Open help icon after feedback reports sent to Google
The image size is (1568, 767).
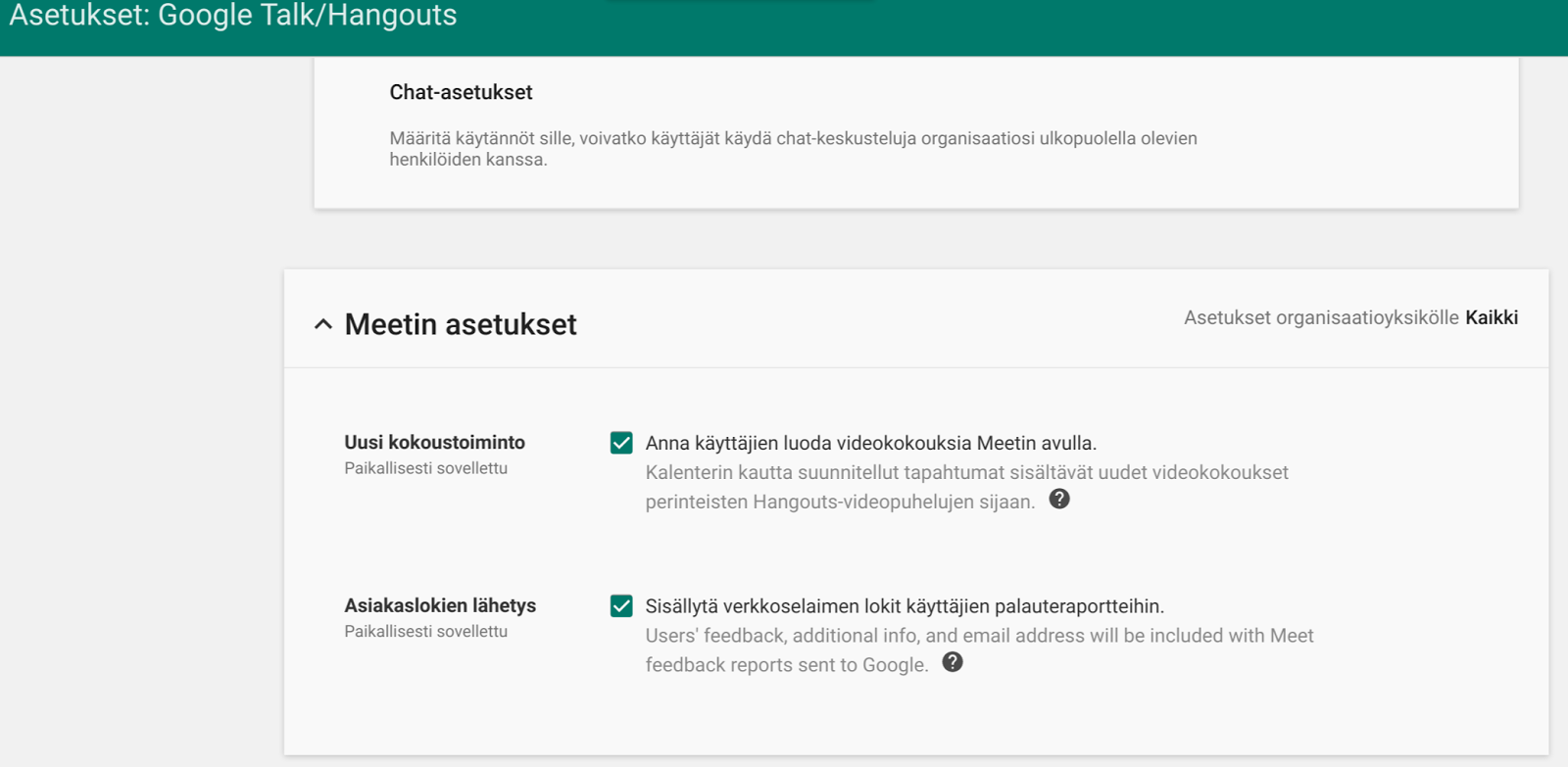953,662
